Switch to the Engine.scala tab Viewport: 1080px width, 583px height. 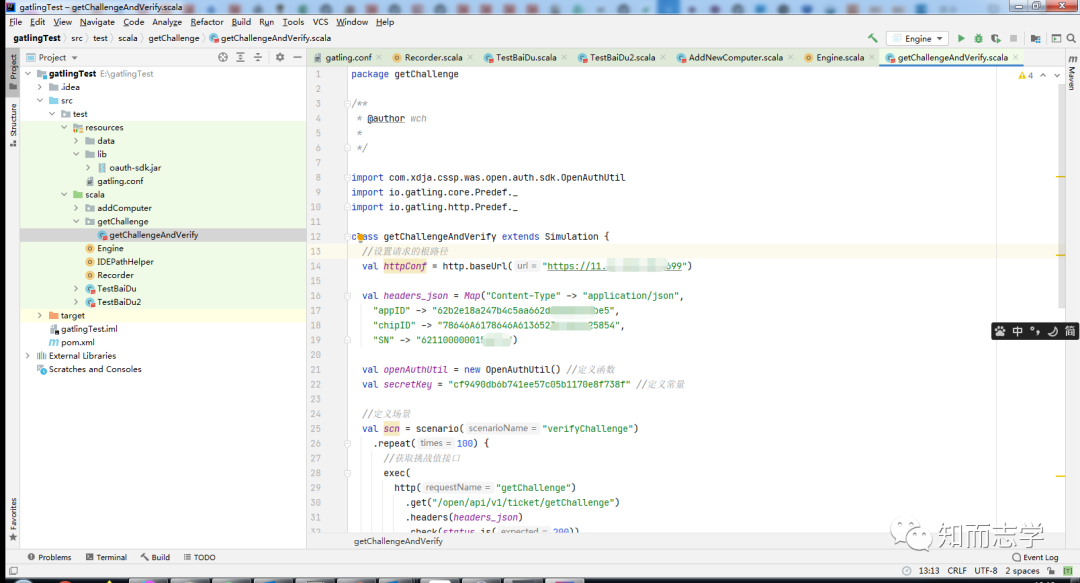coord(840,57)
